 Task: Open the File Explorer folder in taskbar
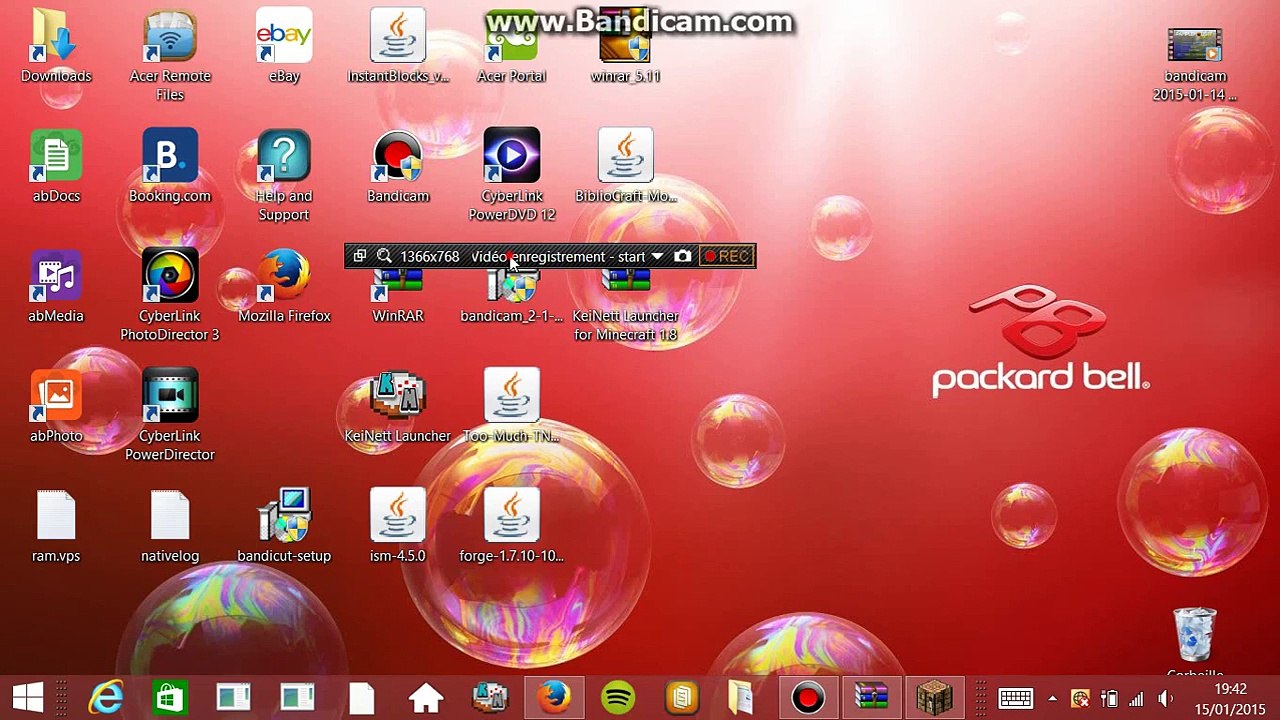click(741, 698)
